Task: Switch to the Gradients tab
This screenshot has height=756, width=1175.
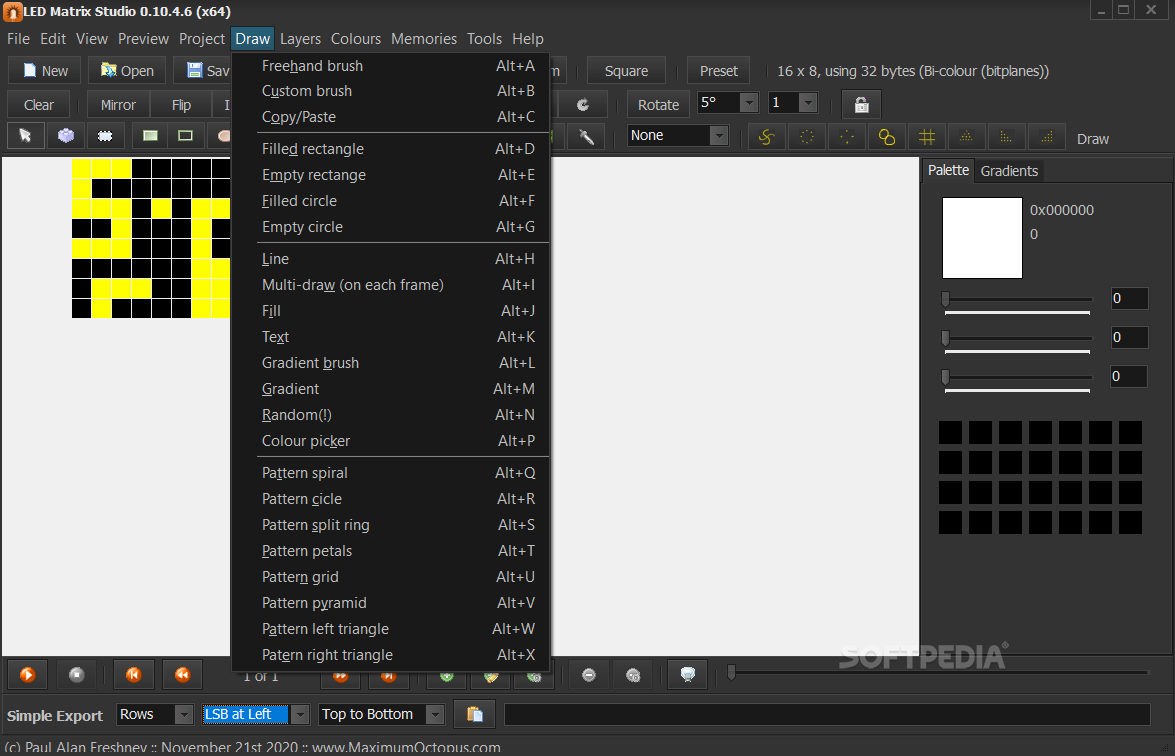Action: pos(1009,171)
